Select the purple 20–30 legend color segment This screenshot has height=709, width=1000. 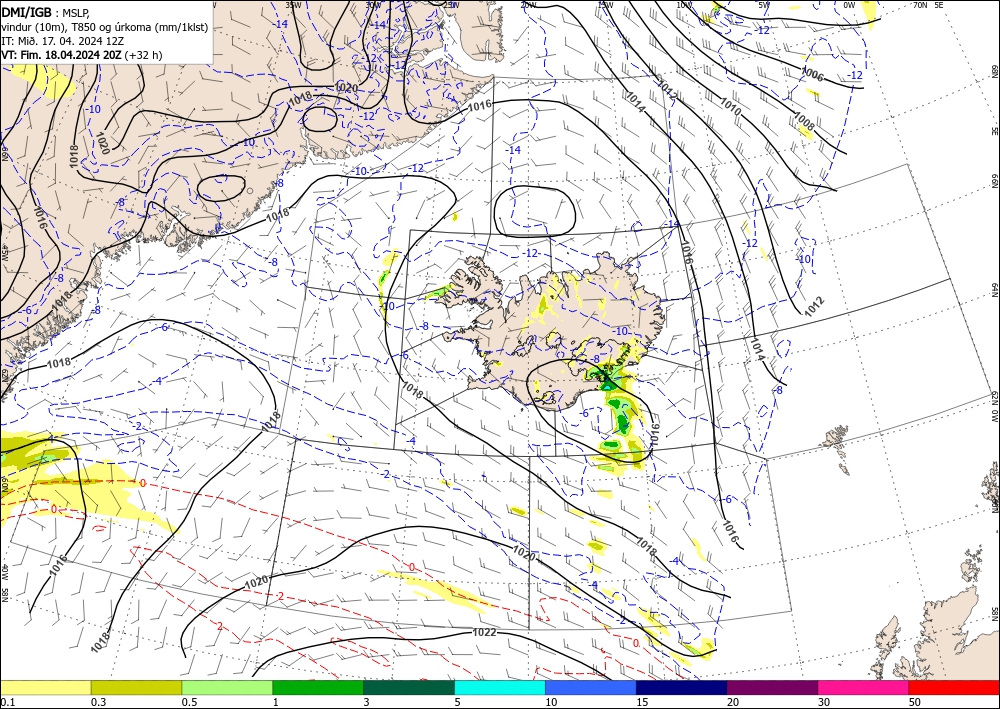tap(772, 687)
